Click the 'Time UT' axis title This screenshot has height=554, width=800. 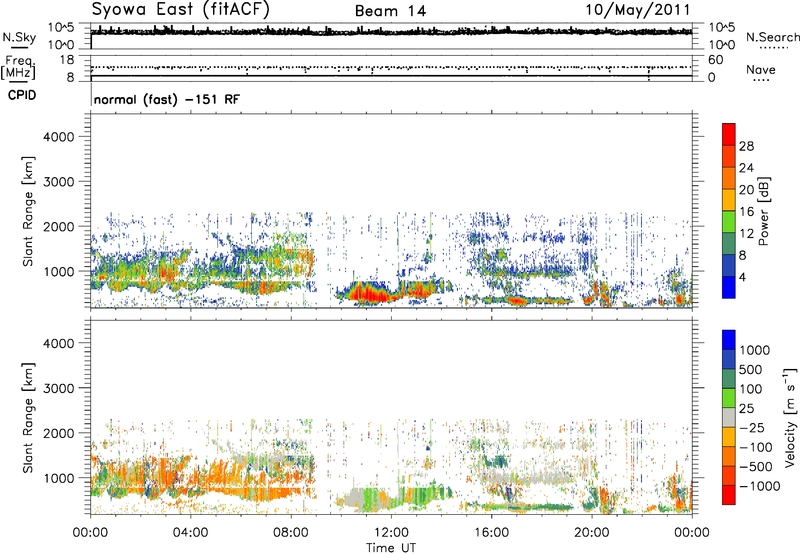[x=391, y=548]
